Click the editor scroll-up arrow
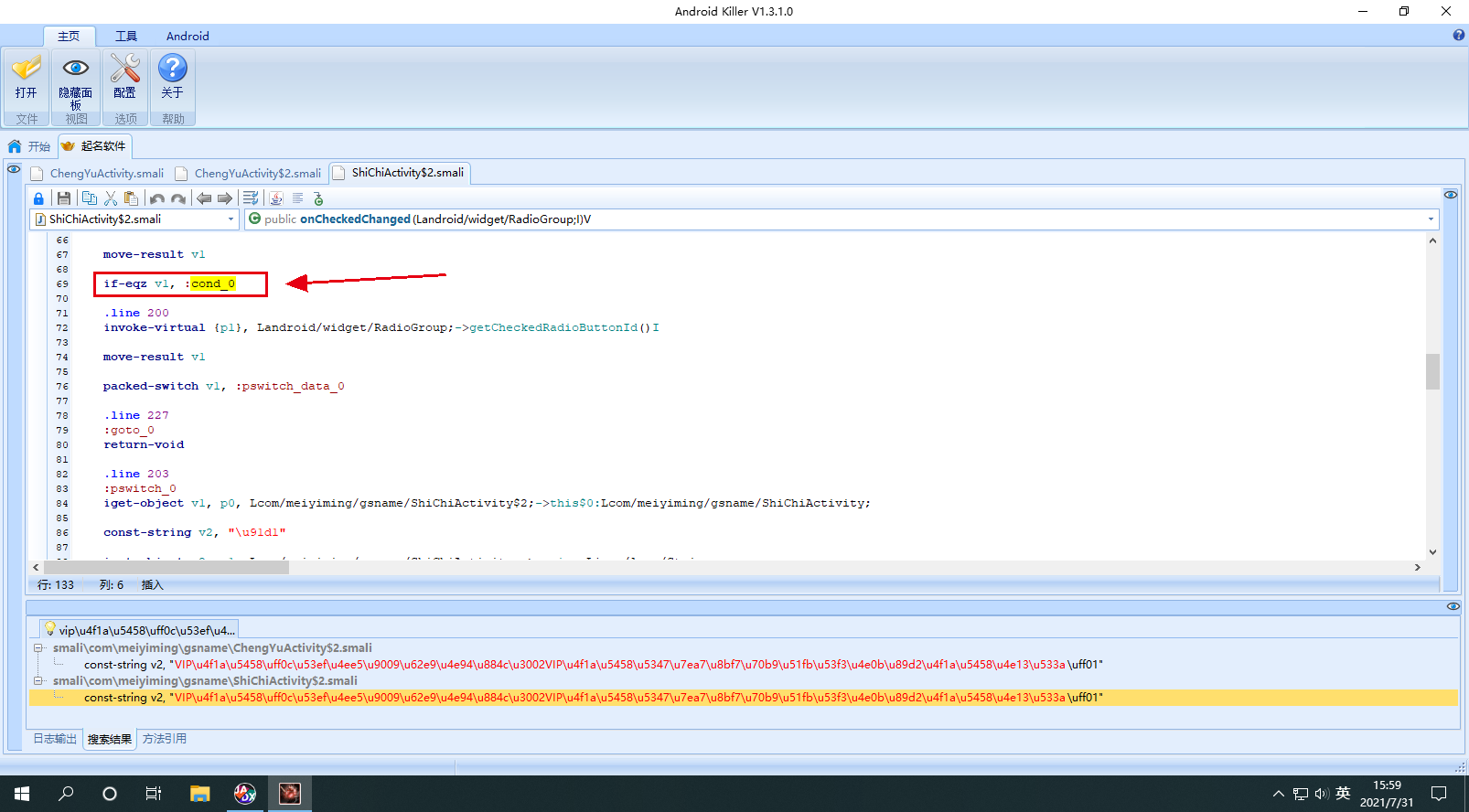The width and height of the screenshot is (1469, 812). click(x=1432, y=240)
